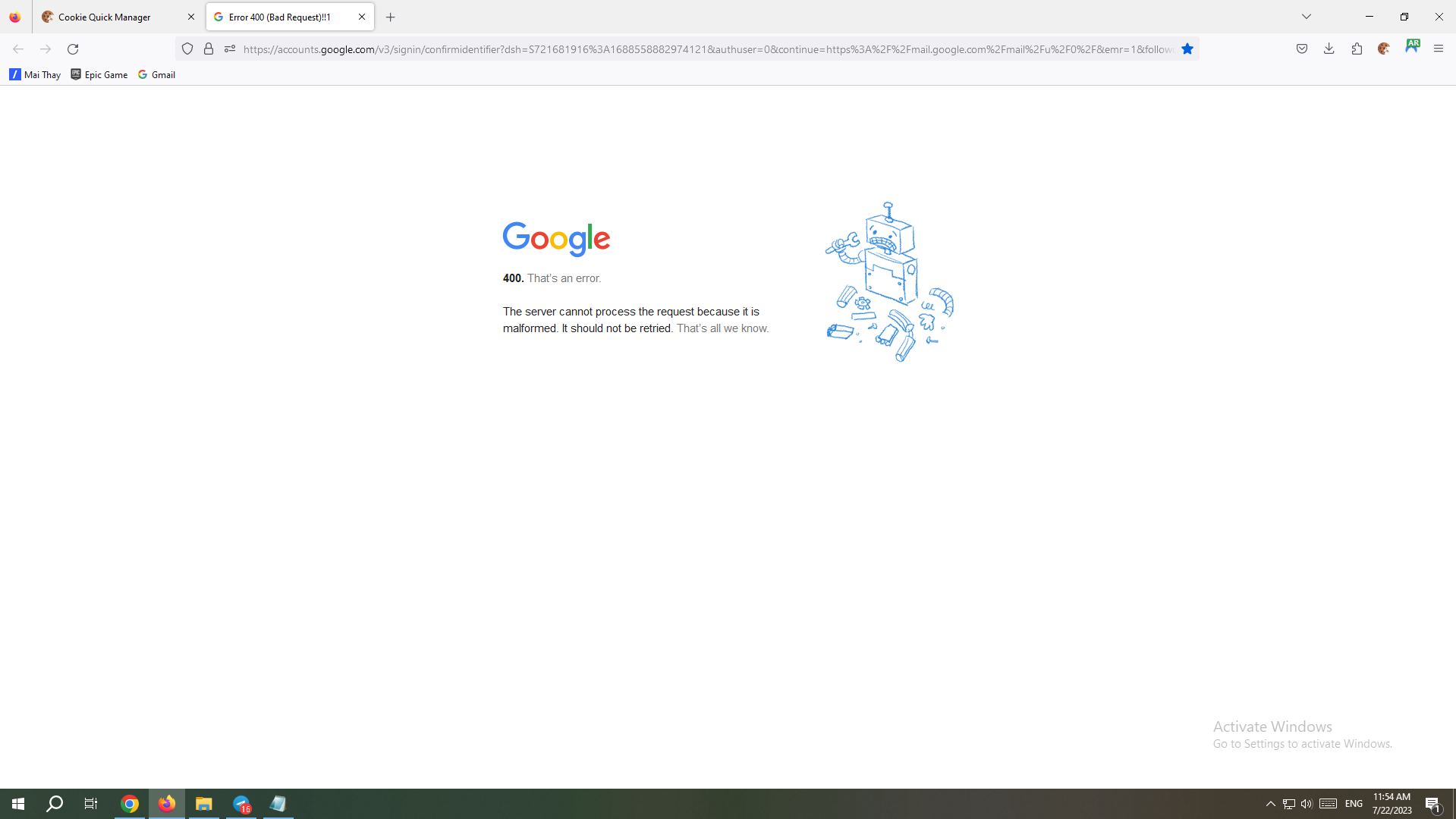Open tracking protection shield panel
This screenshot has width=1456, height=819.
tap(187, 49)
